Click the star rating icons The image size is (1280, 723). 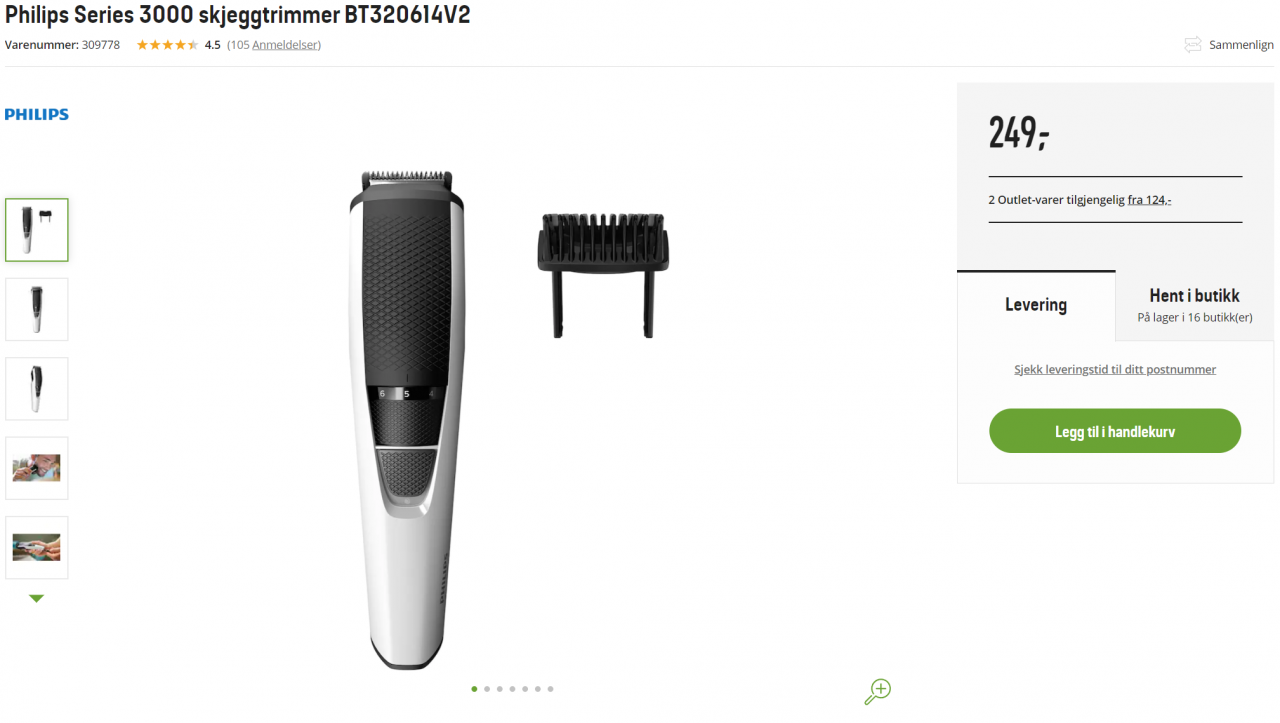click(x=167, y=45)
